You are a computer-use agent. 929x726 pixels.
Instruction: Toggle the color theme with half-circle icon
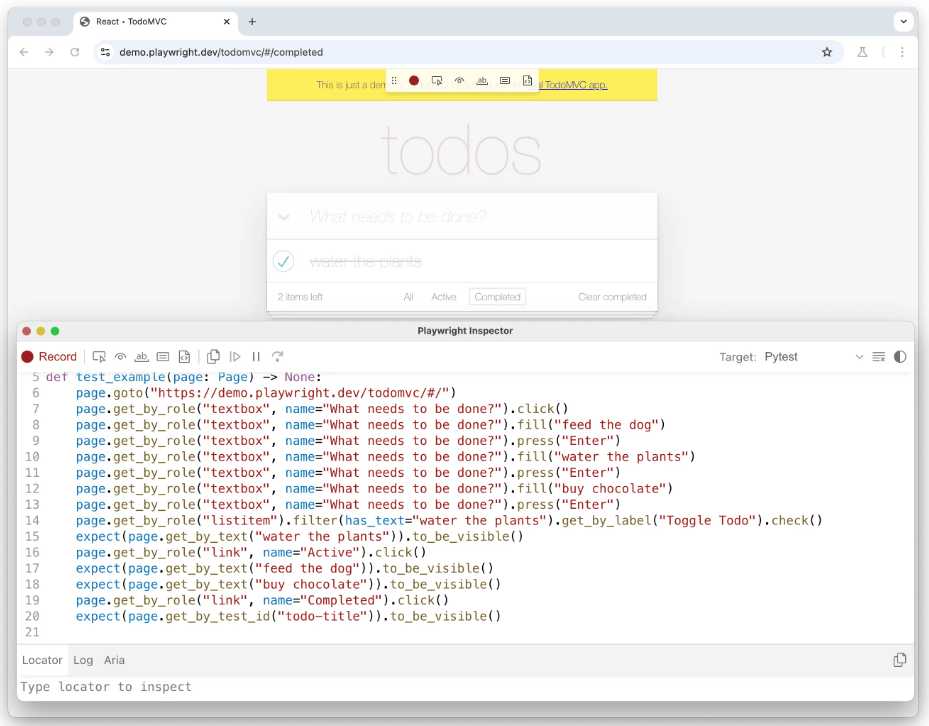900,356
